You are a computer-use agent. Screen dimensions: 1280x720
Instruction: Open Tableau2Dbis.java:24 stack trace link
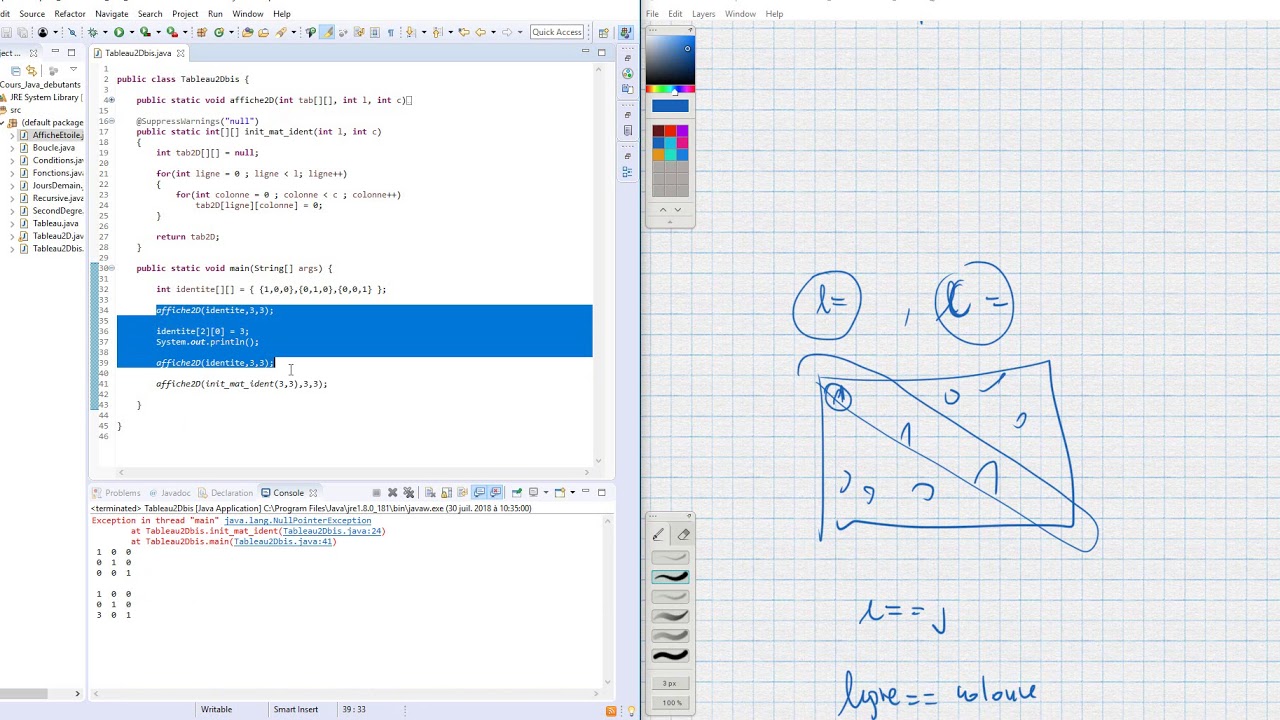332,531
